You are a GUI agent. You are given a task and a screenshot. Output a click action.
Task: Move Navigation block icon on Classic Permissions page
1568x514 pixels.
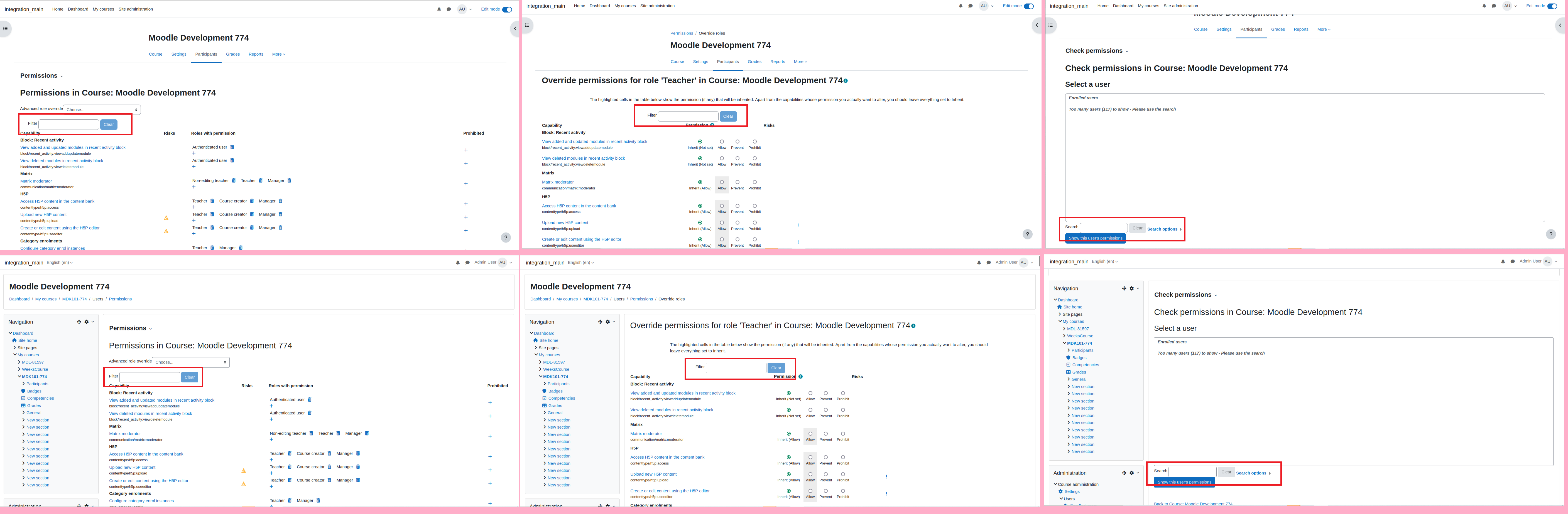coord(79,322)
